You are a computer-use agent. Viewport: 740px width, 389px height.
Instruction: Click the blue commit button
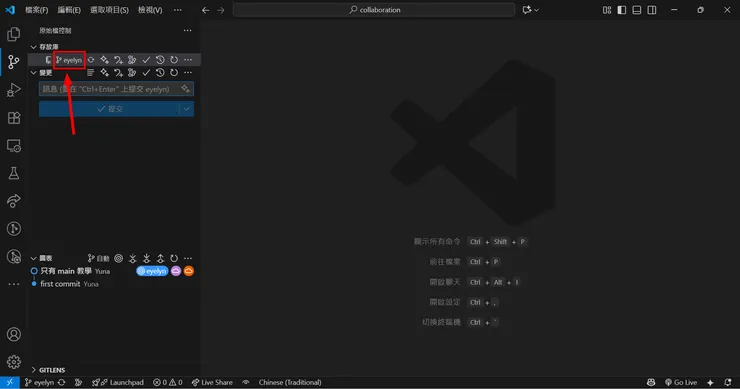(x=109, y=109)
